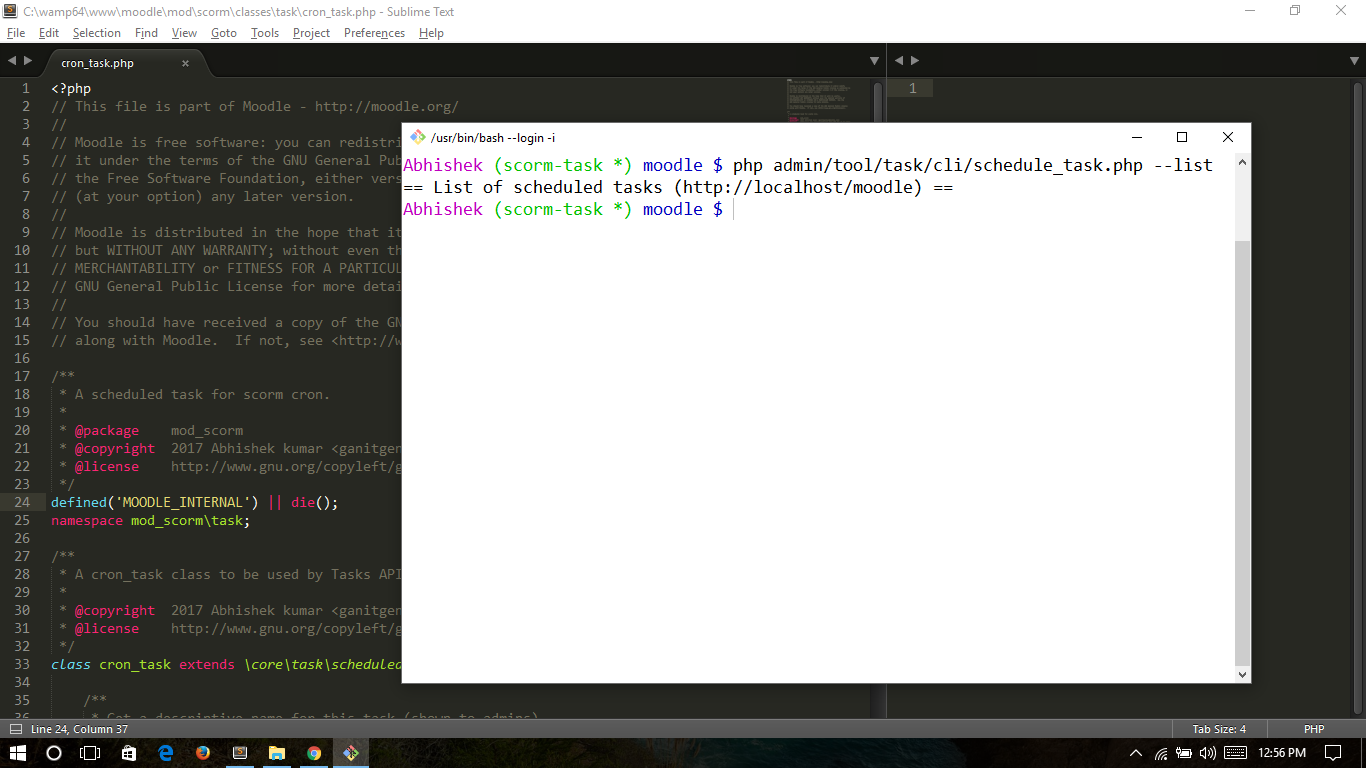
Task: Launch Firefox from taskbar
Action: tap(203, 753)
